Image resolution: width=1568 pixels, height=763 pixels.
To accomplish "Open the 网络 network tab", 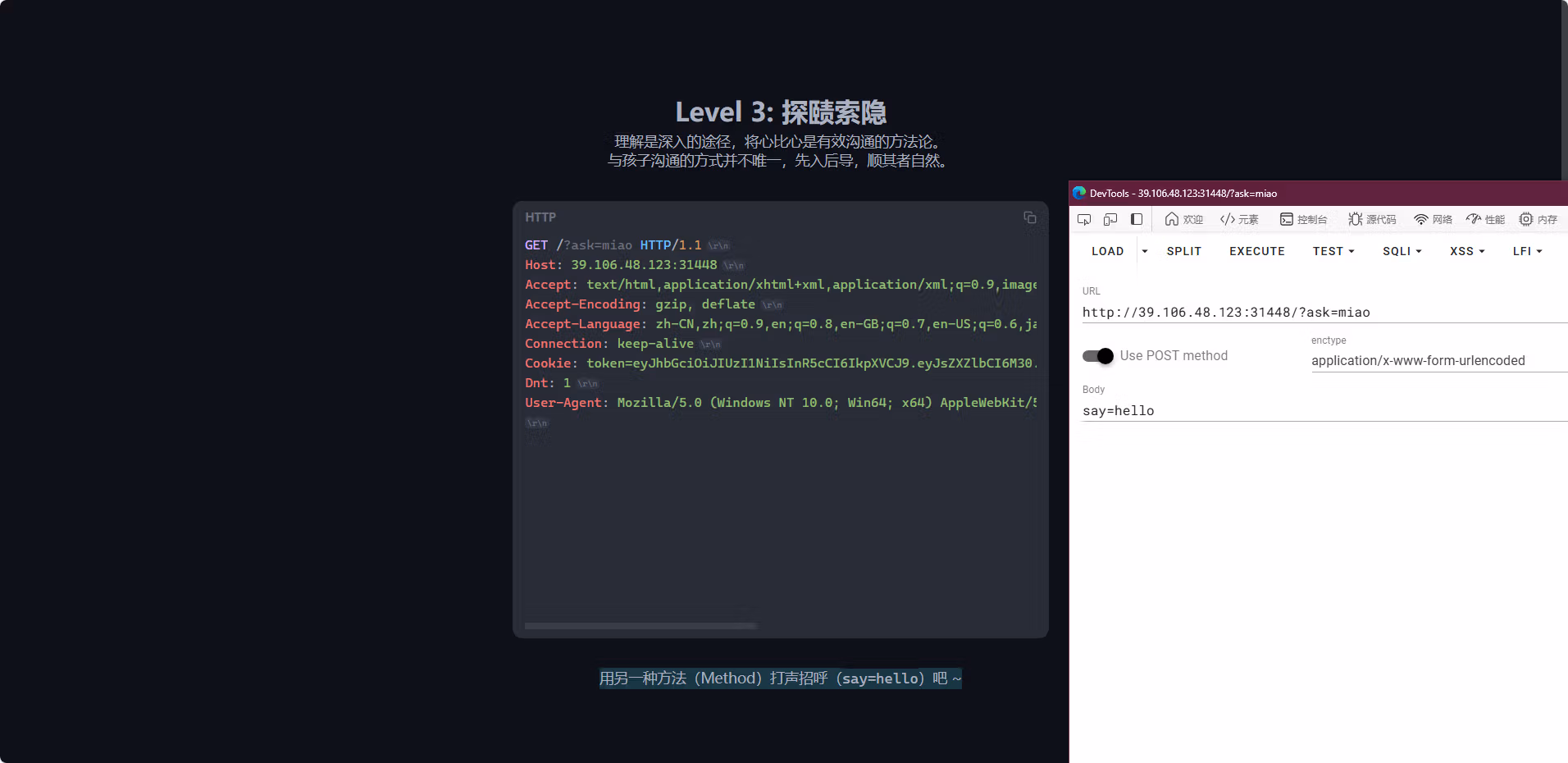I will (1433, 219).
